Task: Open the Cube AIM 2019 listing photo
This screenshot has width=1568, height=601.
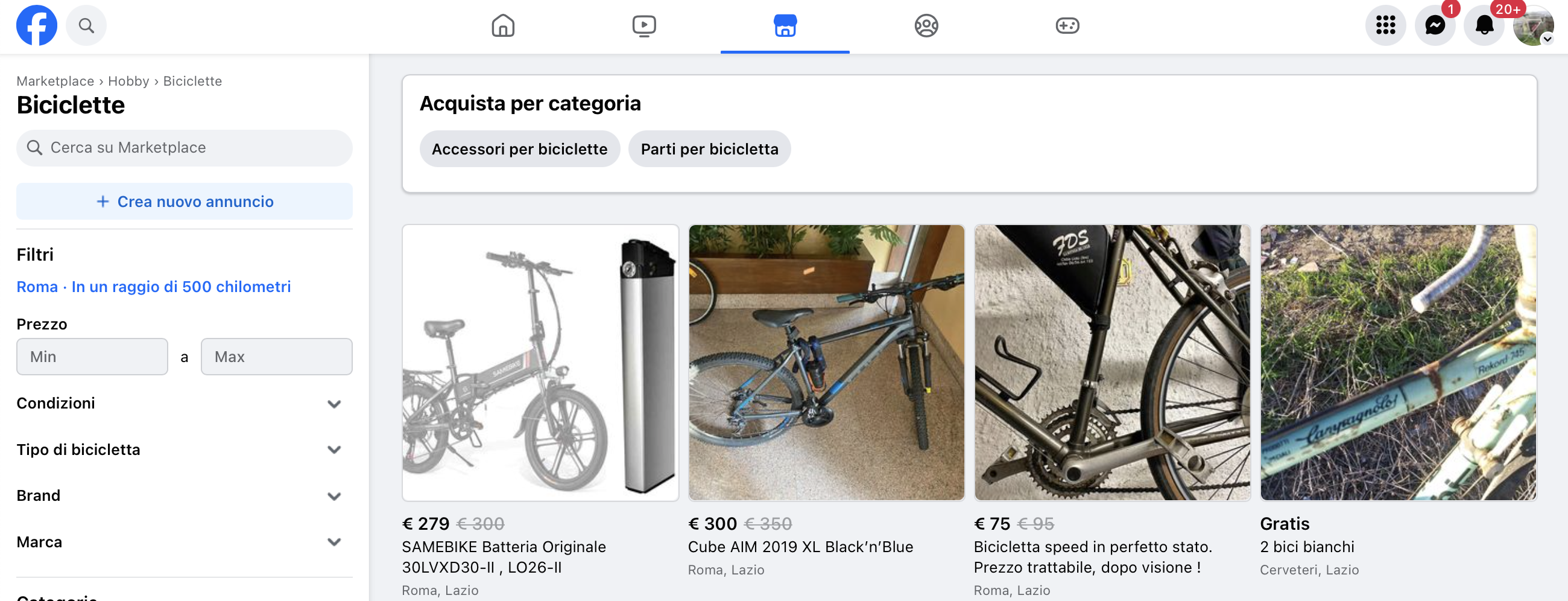Action: coord(826,363)
